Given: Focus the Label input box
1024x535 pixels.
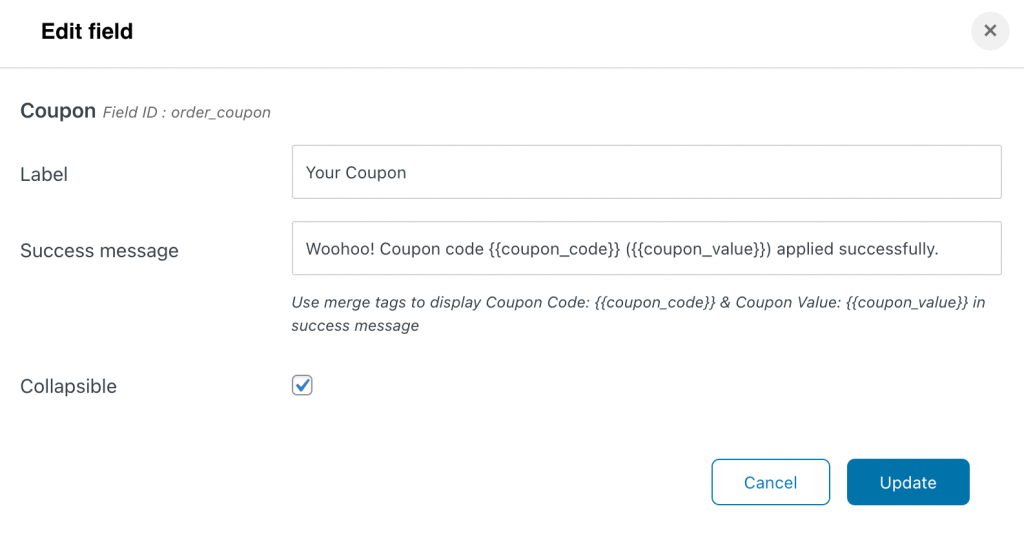Looking at the screenshot, I should [x=647, y=172].
